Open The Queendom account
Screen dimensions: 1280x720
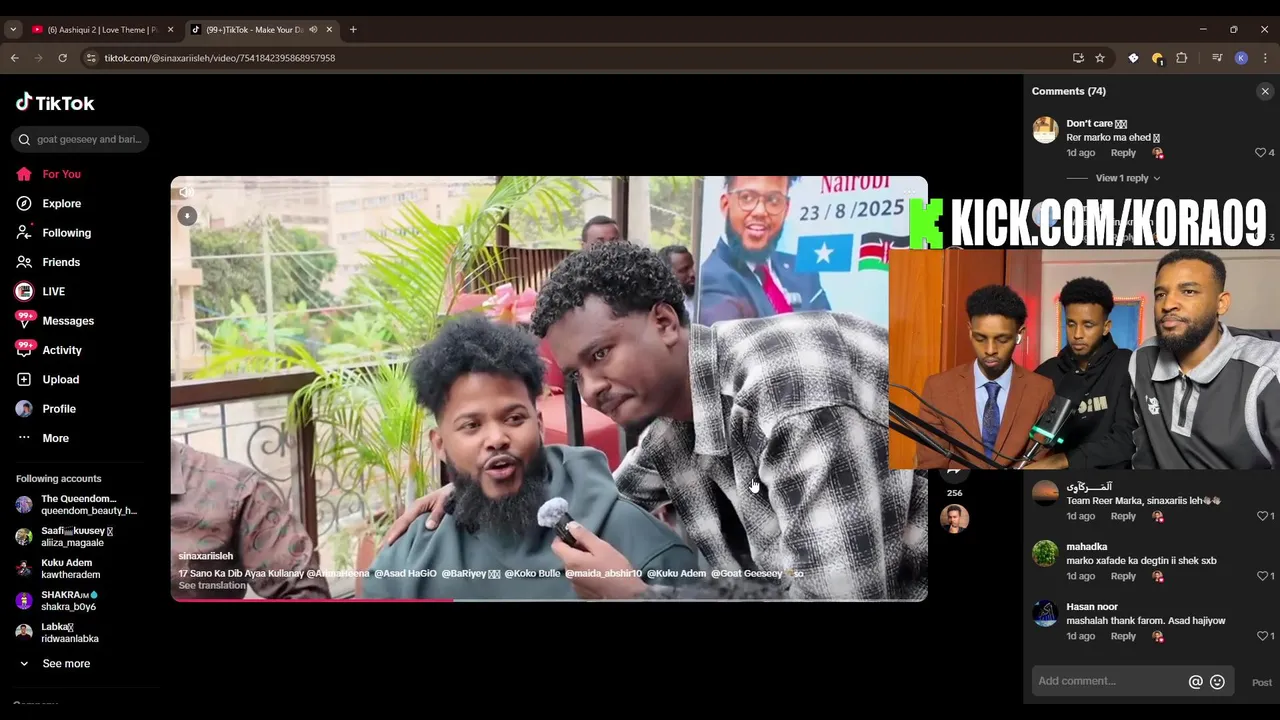tap(77, 505)
